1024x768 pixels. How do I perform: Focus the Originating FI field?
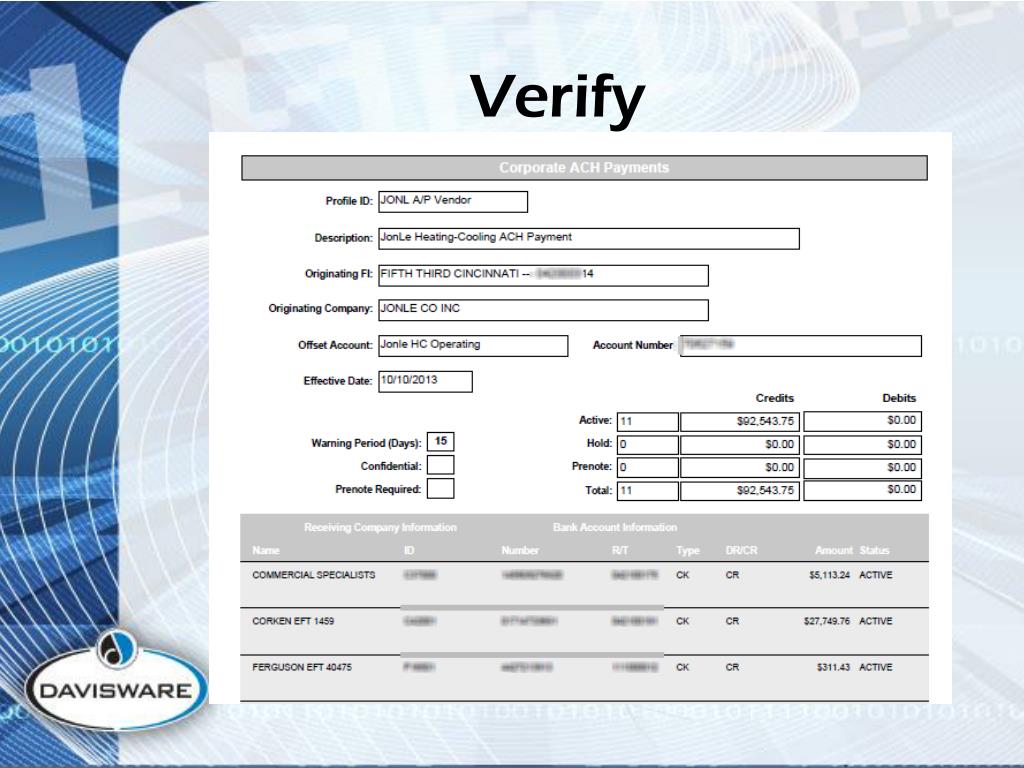[543, 275]
